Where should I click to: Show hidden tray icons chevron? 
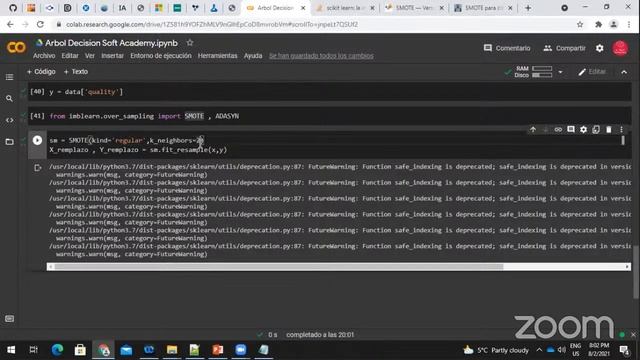click(x=539, y=350)
